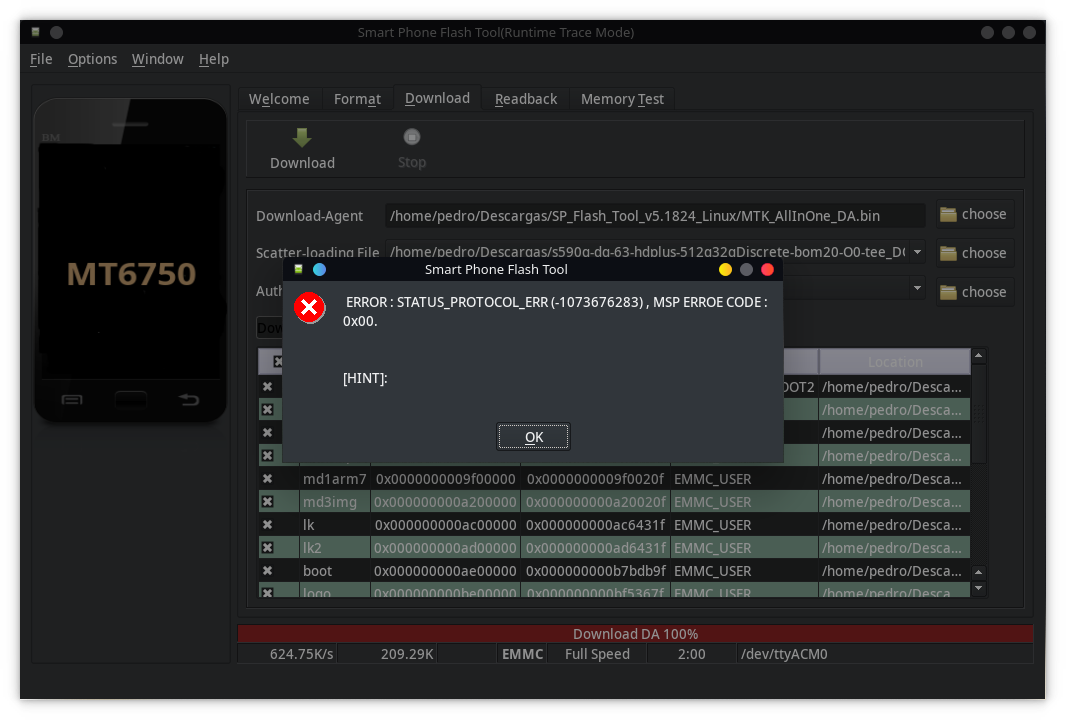This screenshot has width=1066, height=720.
Task: Click OK in the error dialog
Action: coord(534,437)
